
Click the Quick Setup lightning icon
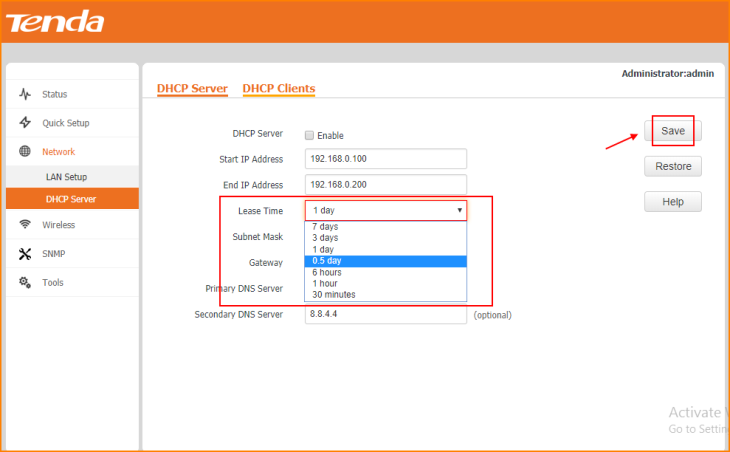[25, 123]
